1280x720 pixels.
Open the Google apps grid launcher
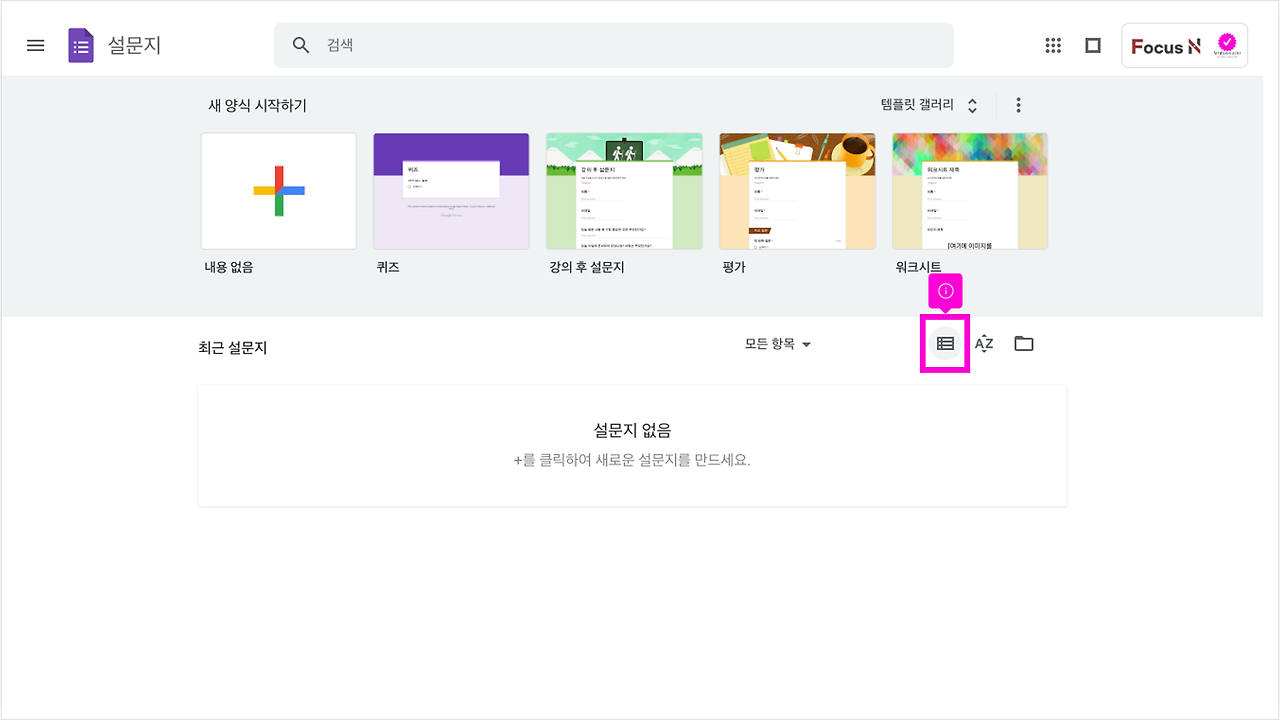click(1053, 45)
